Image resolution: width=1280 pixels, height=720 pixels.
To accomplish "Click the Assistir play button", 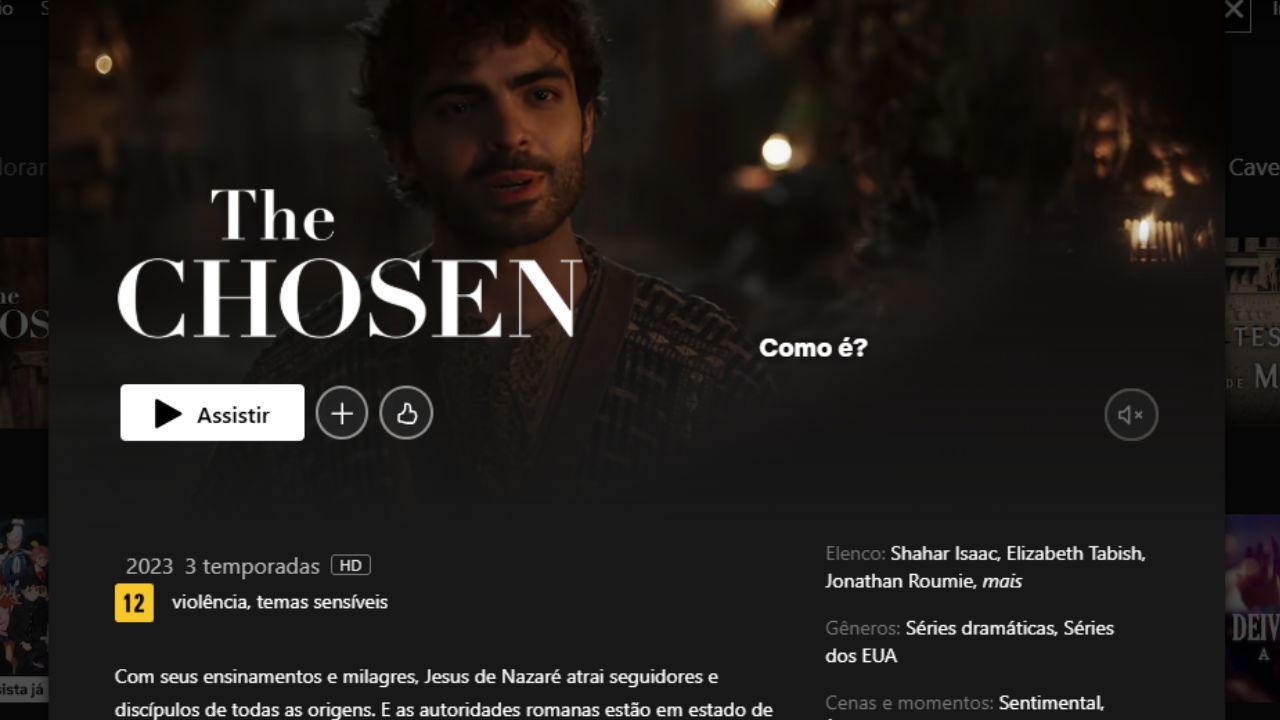I will [x=212, y=413].
